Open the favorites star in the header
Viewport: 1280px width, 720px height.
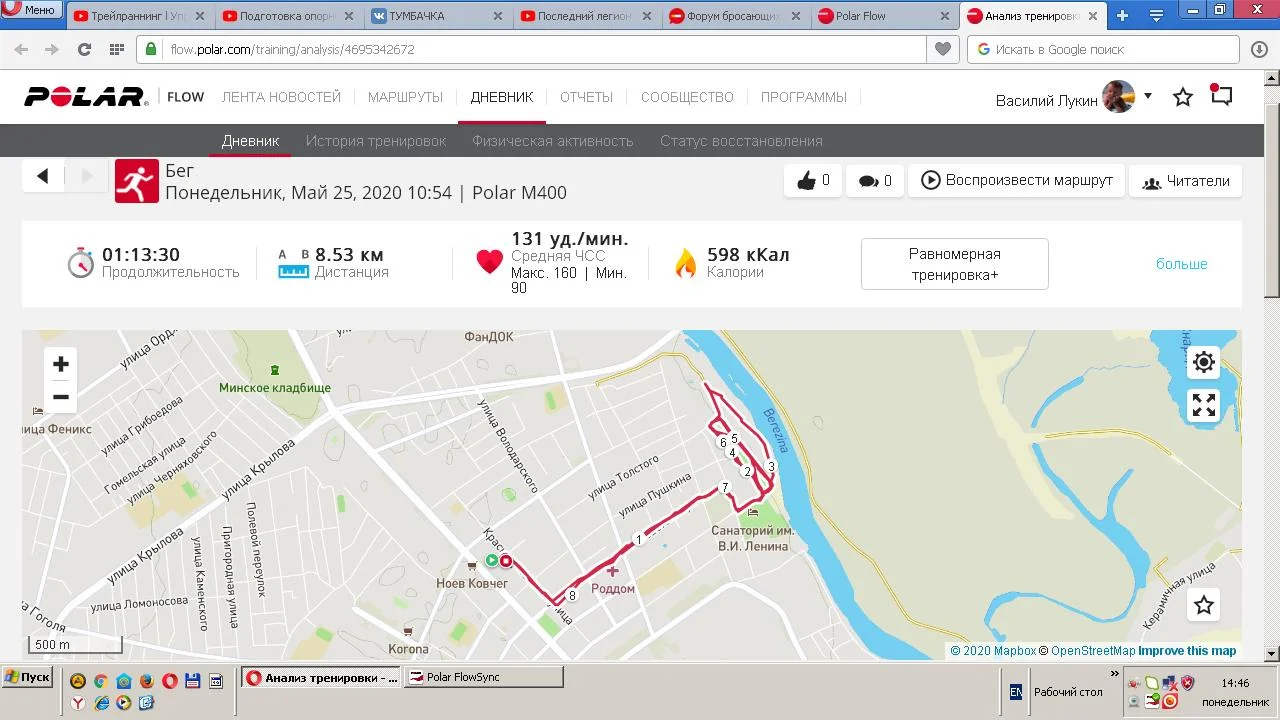coord(1183,97)
